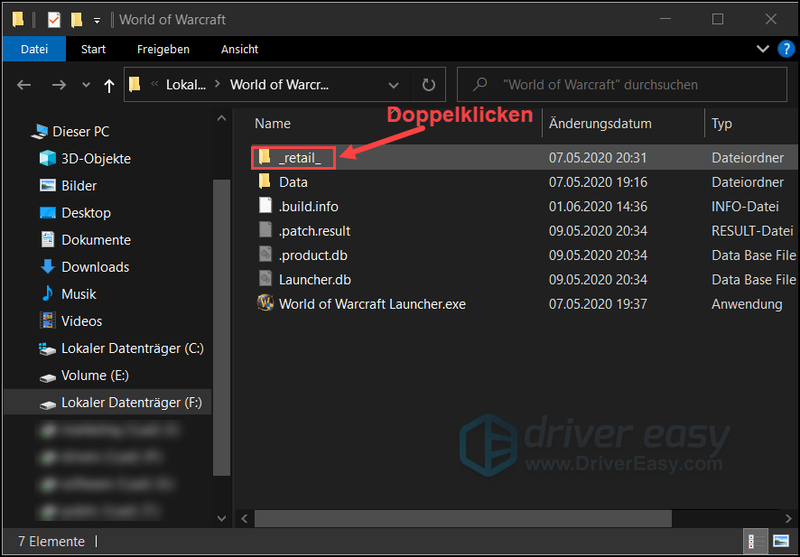Viewport: 800px width, 557px height.
Task: Click the New folder quick access icon
Action: click(77, 20)
